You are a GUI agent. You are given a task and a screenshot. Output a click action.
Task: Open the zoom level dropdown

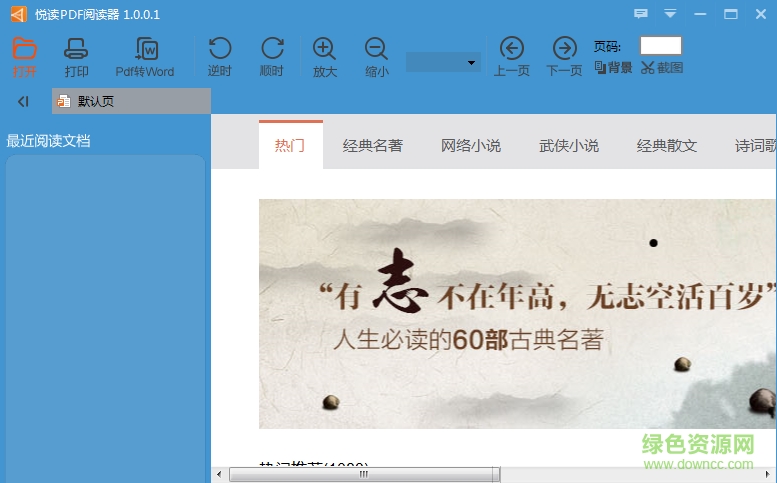tap(472, 63)
